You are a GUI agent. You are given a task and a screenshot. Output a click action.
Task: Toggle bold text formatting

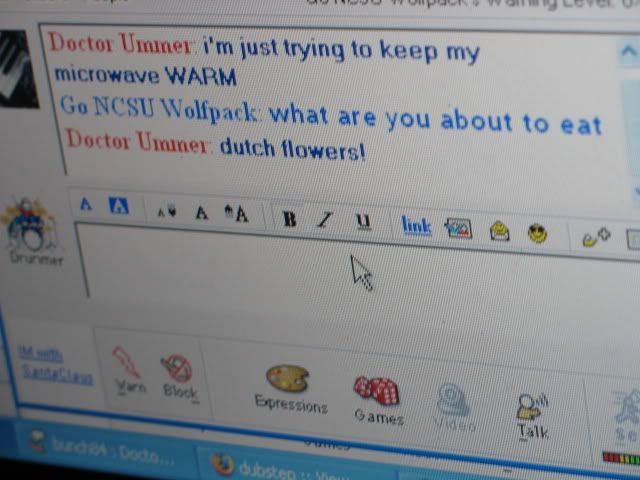pos(290,218)
